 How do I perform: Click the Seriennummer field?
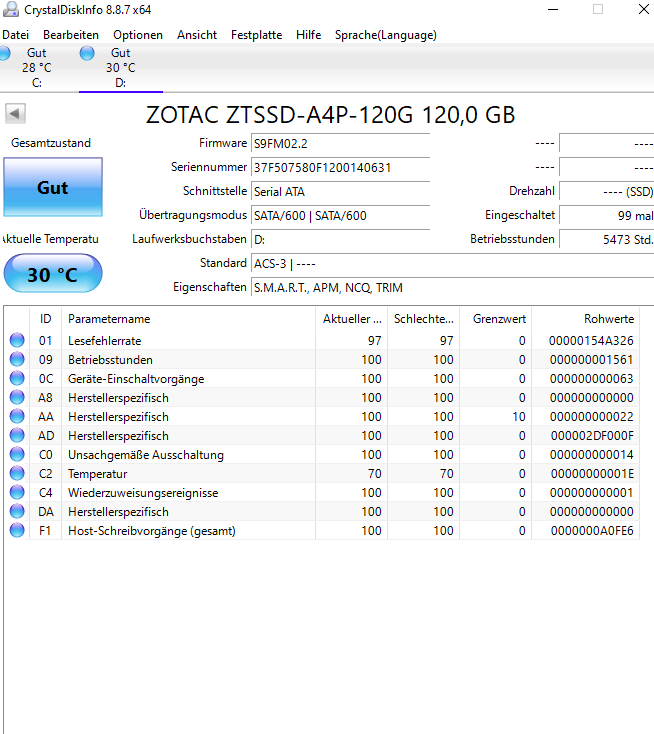pos(340,168)
